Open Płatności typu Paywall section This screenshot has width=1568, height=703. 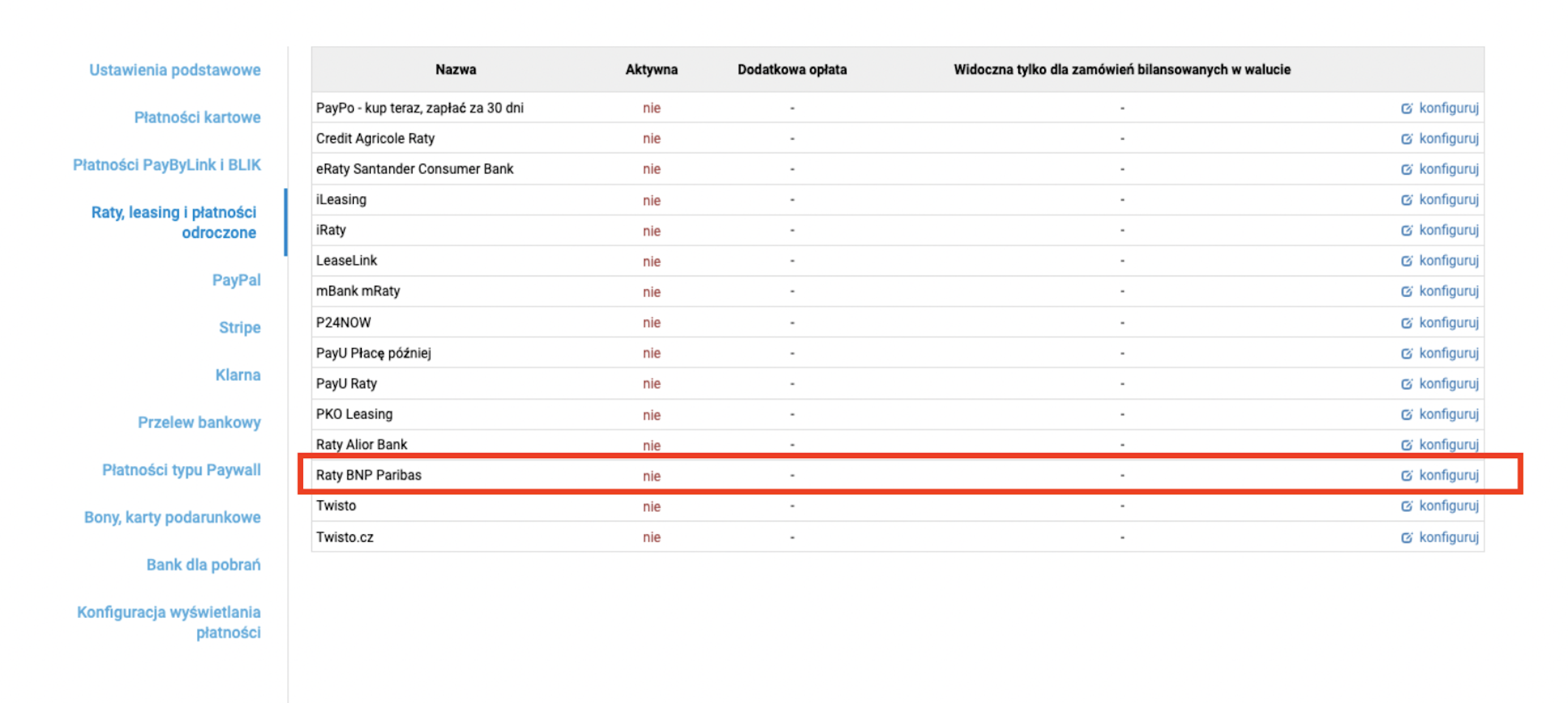pos(181,470)
